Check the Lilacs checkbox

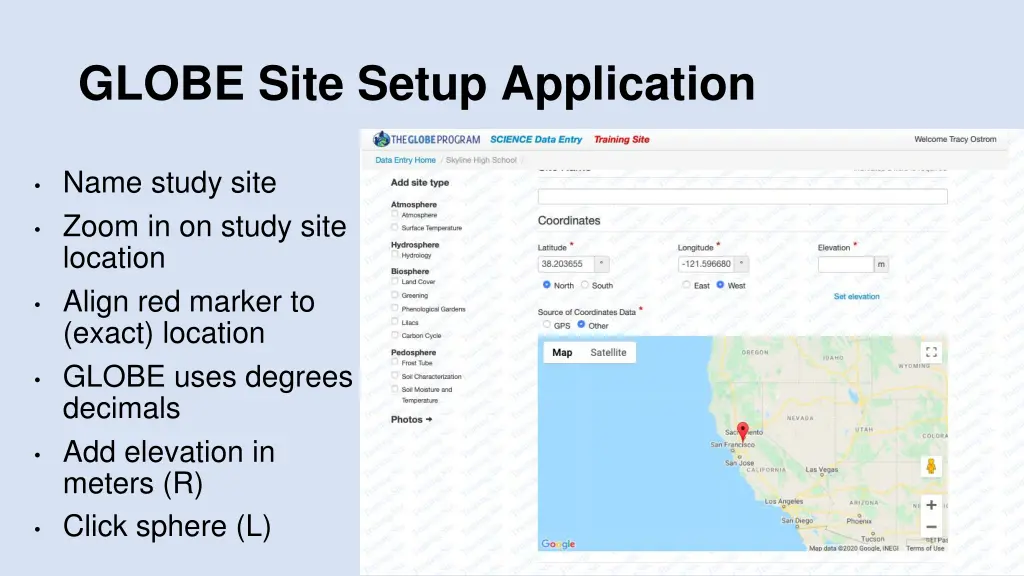pos(394,321)
